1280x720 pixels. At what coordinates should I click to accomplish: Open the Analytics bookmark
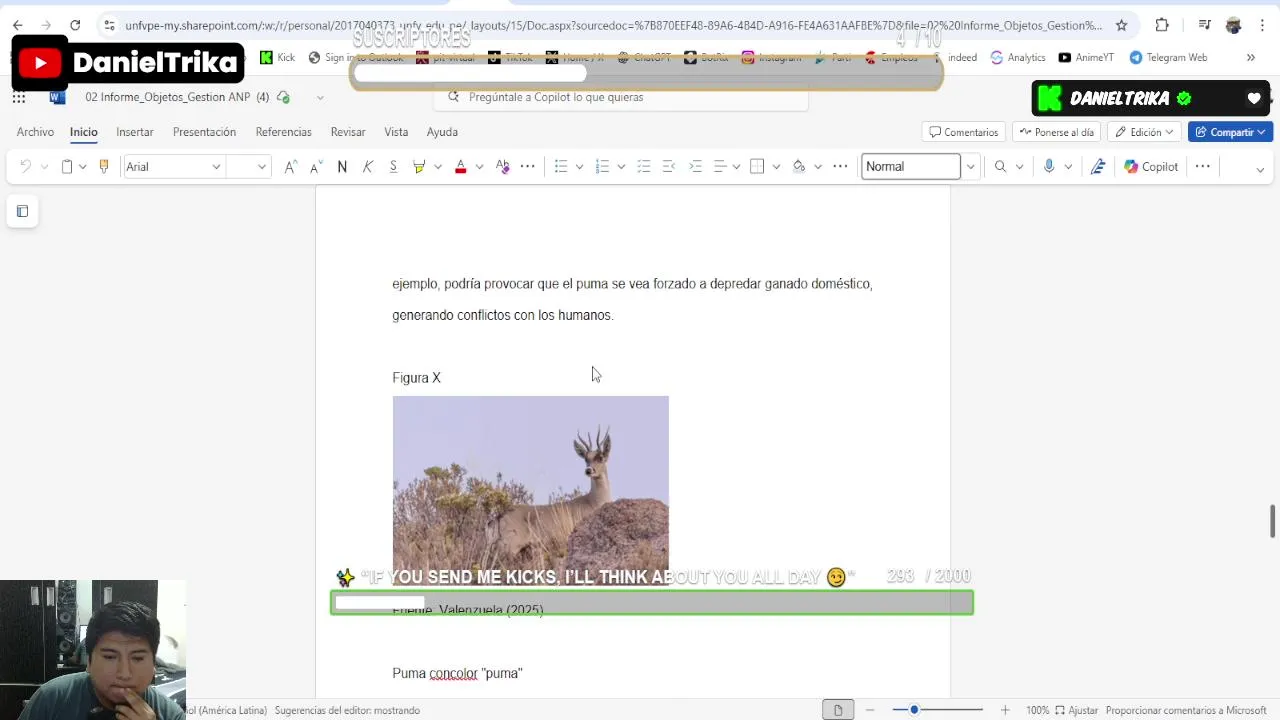(1017, 57)
